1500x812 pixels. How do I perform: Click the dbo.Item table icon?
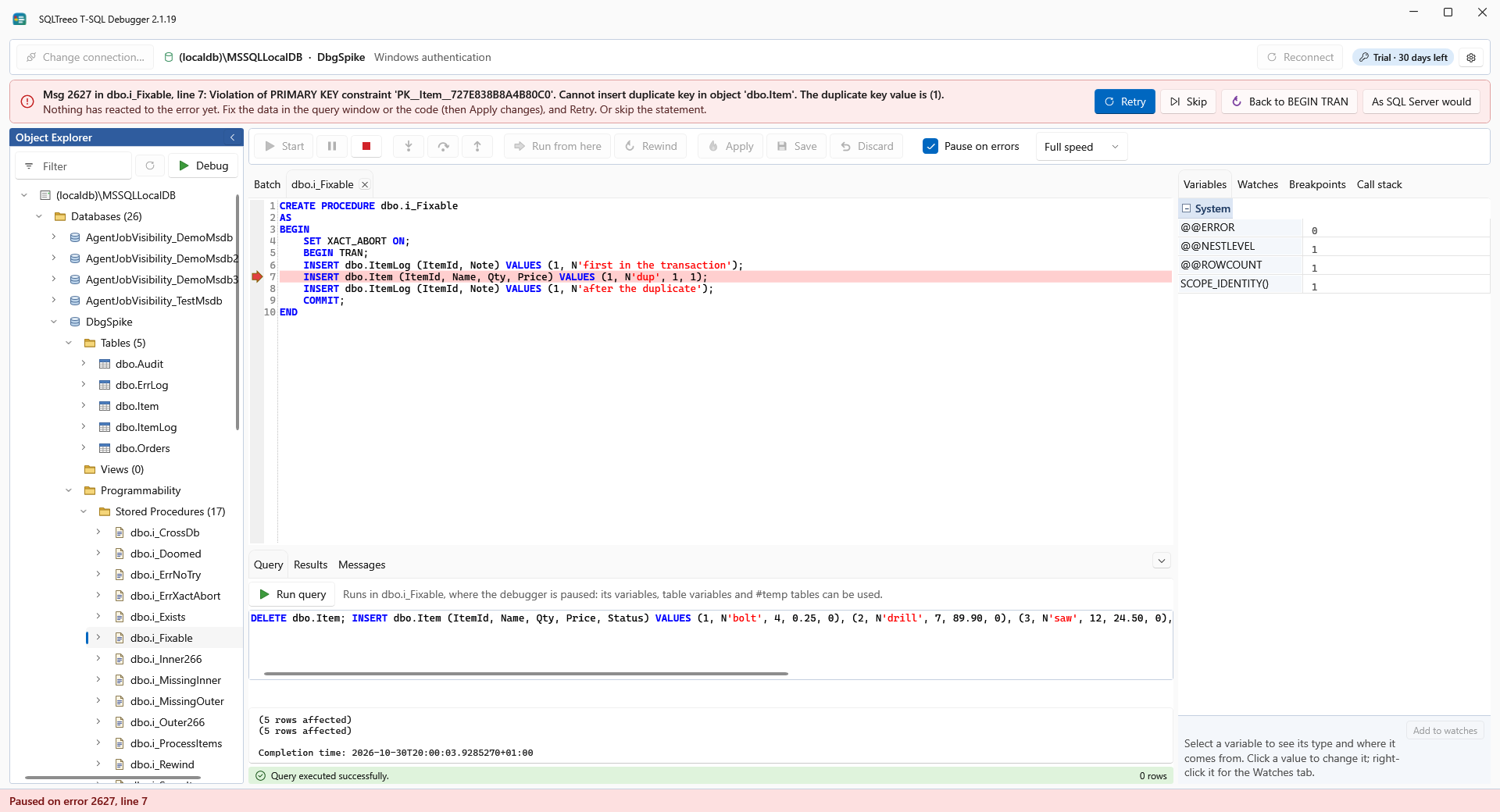[105, 406]
